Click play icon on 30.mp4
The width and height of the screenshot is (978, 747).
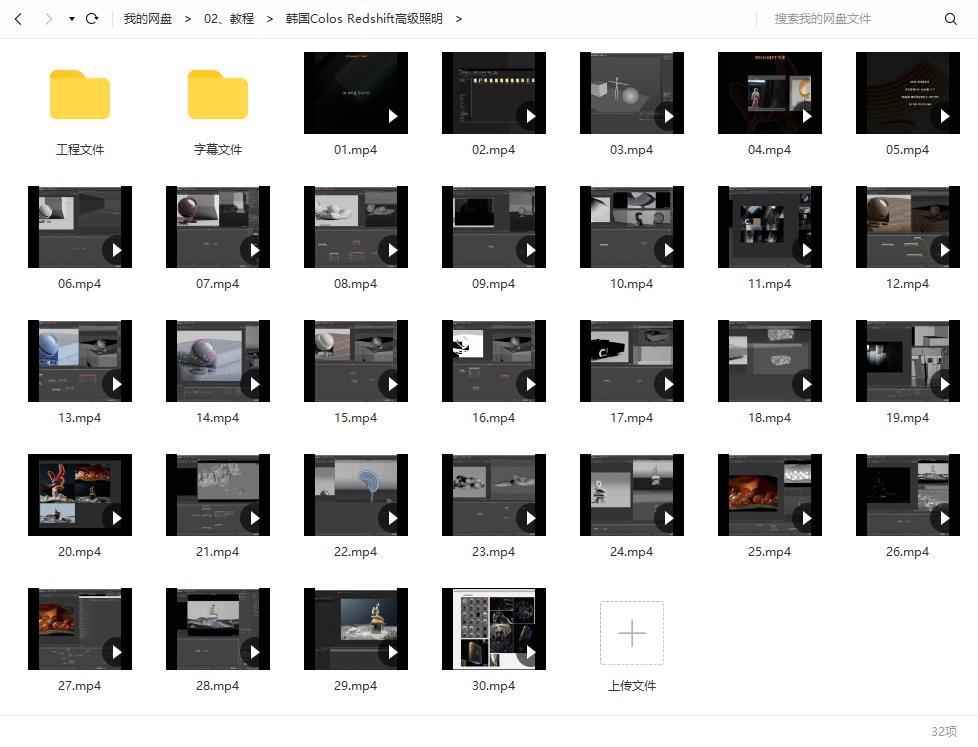coord(530,652)
